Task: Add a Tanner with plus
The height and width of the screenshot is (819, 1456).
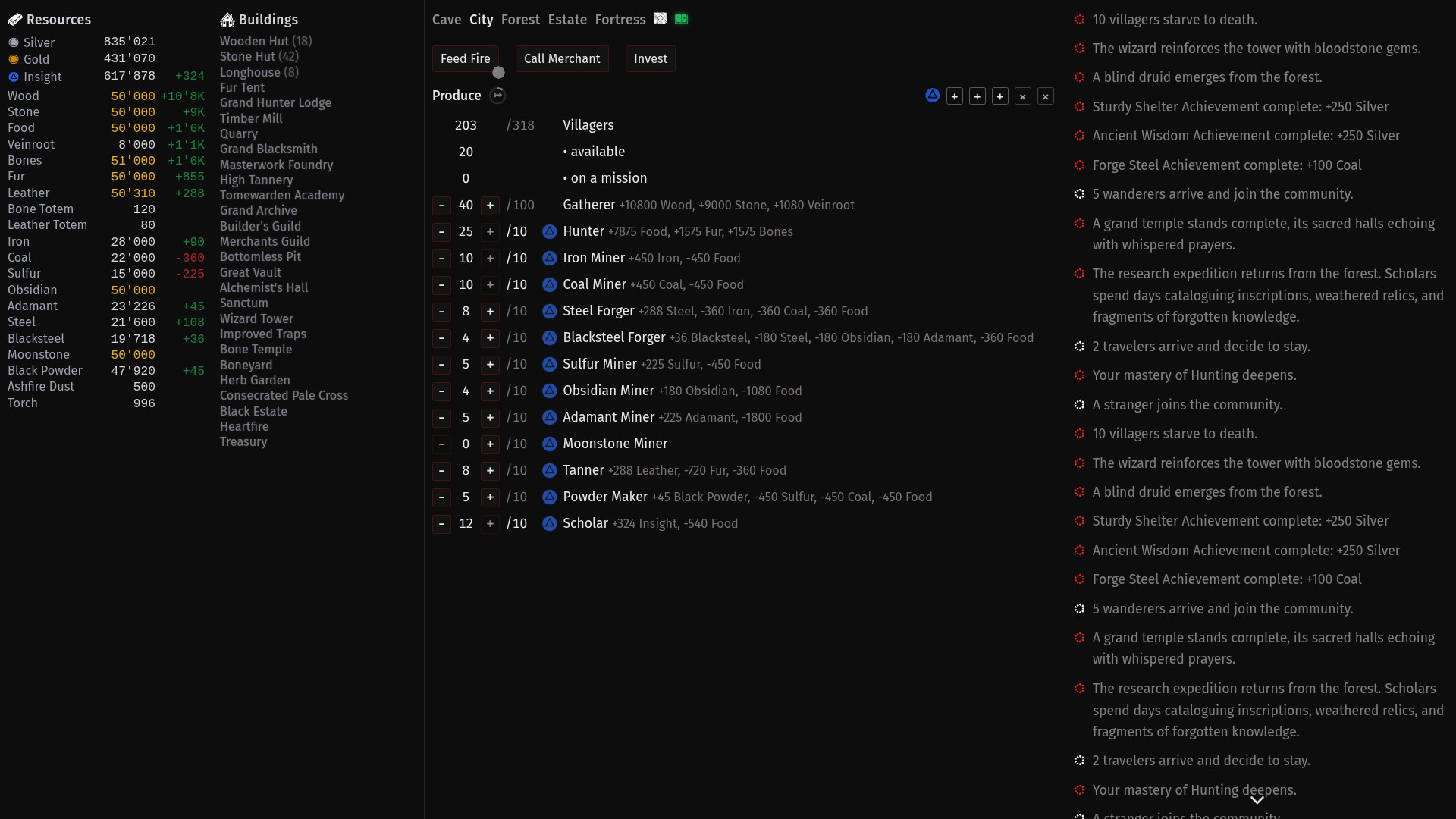Action: coord(490,471)
